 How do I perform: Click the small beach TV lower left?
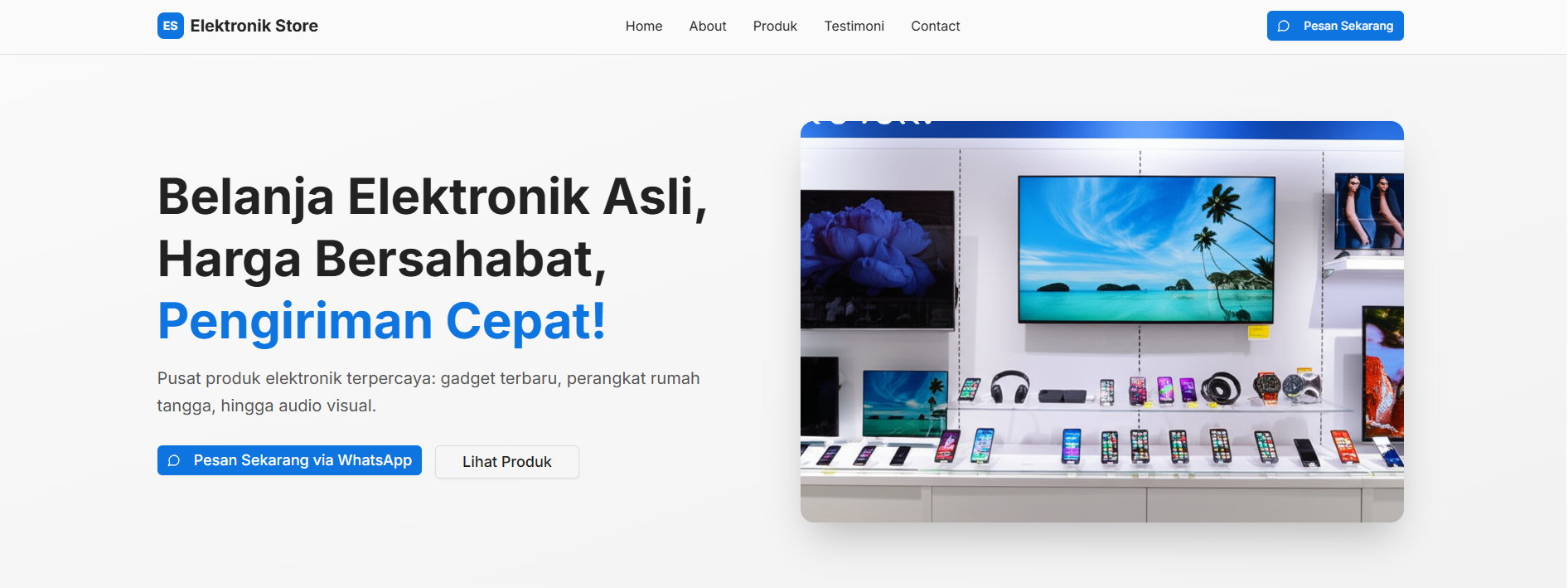904,403
